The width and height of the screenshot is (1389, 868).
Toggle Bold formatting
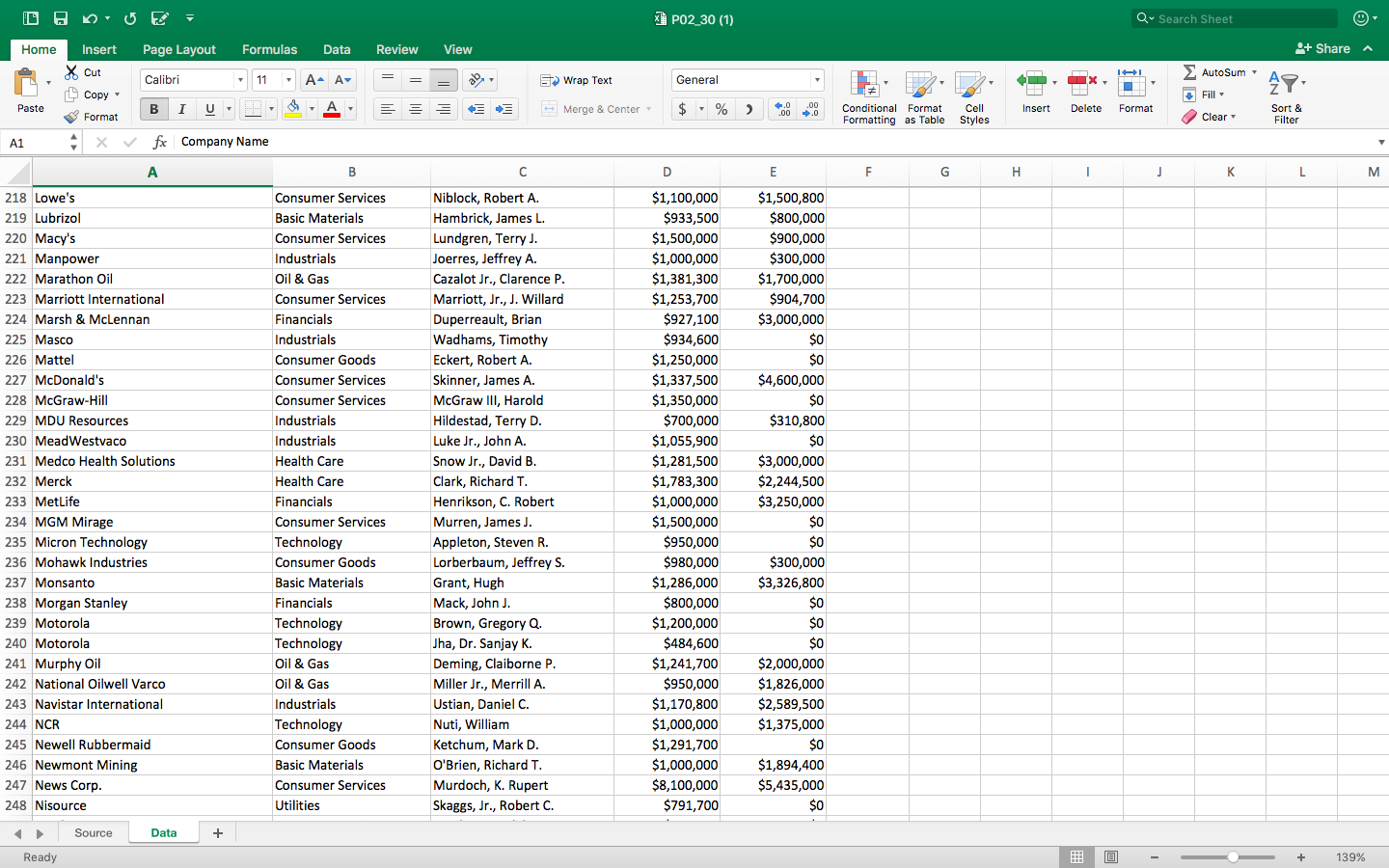(154, 109)
